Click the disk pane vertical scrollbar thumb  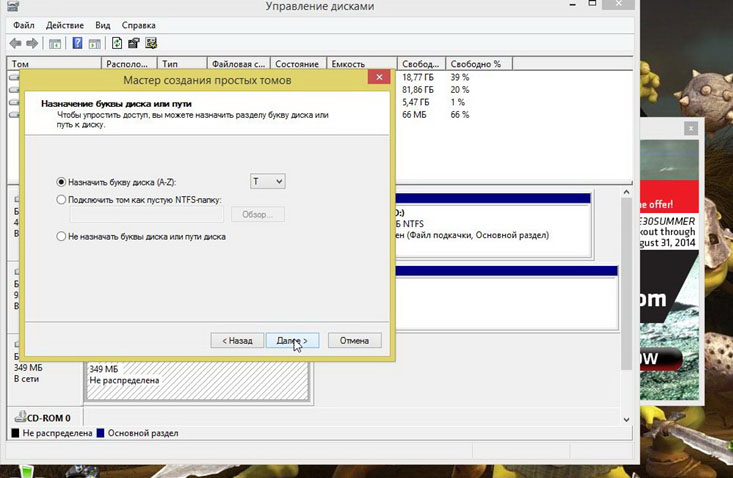[x=626, y=284]
